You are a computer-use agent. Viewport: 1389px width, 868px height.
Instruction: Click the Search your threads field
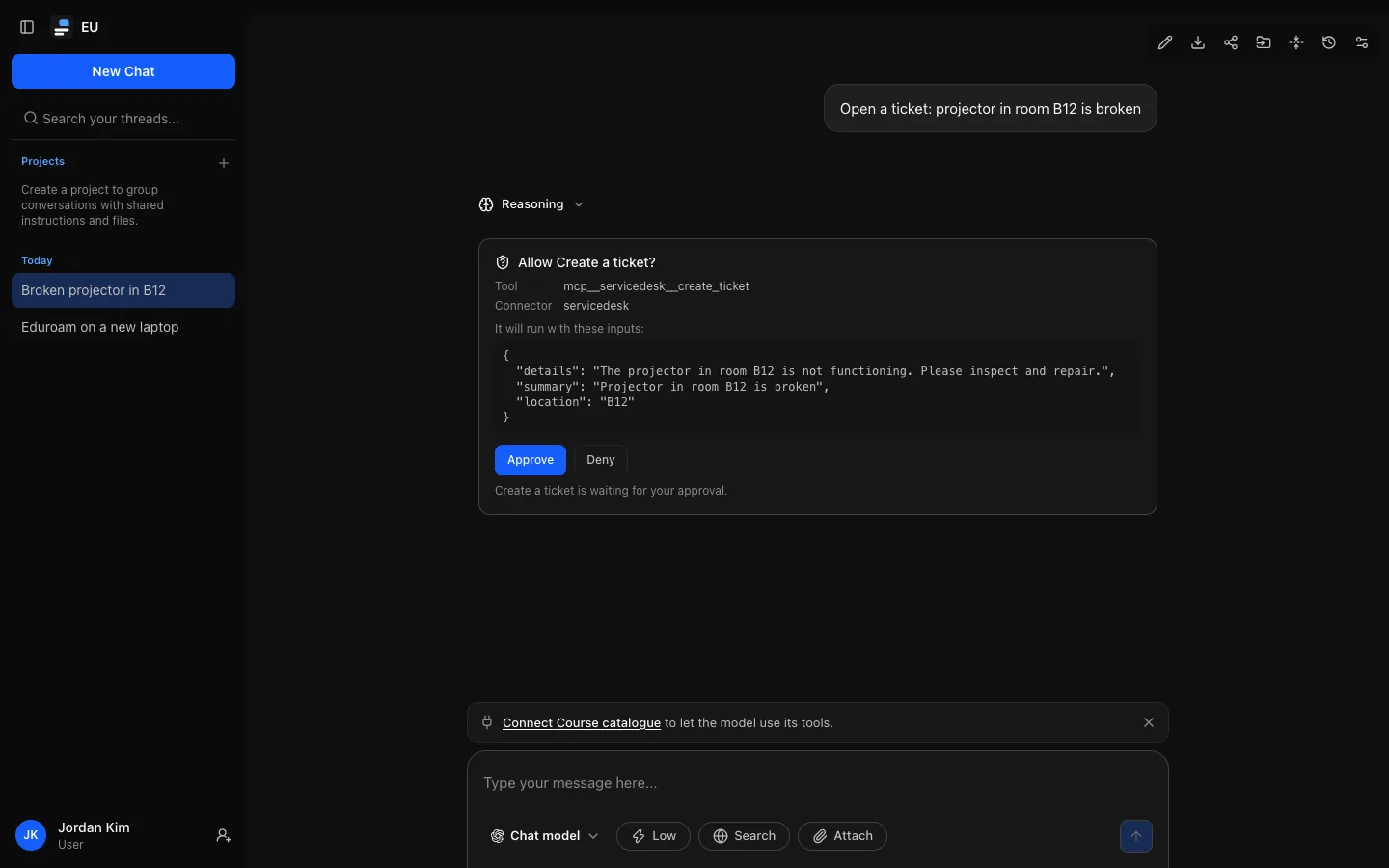pyautogui.click(x=123, y=119)
